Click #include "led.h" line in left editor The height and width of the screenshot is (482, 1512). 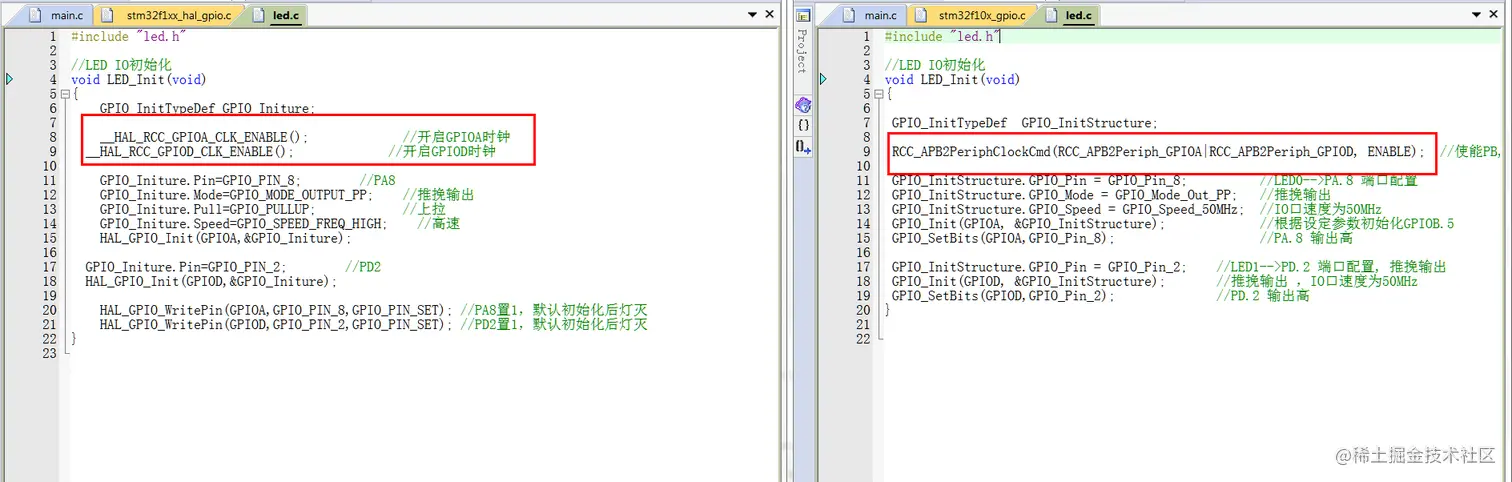click(129, 36)
